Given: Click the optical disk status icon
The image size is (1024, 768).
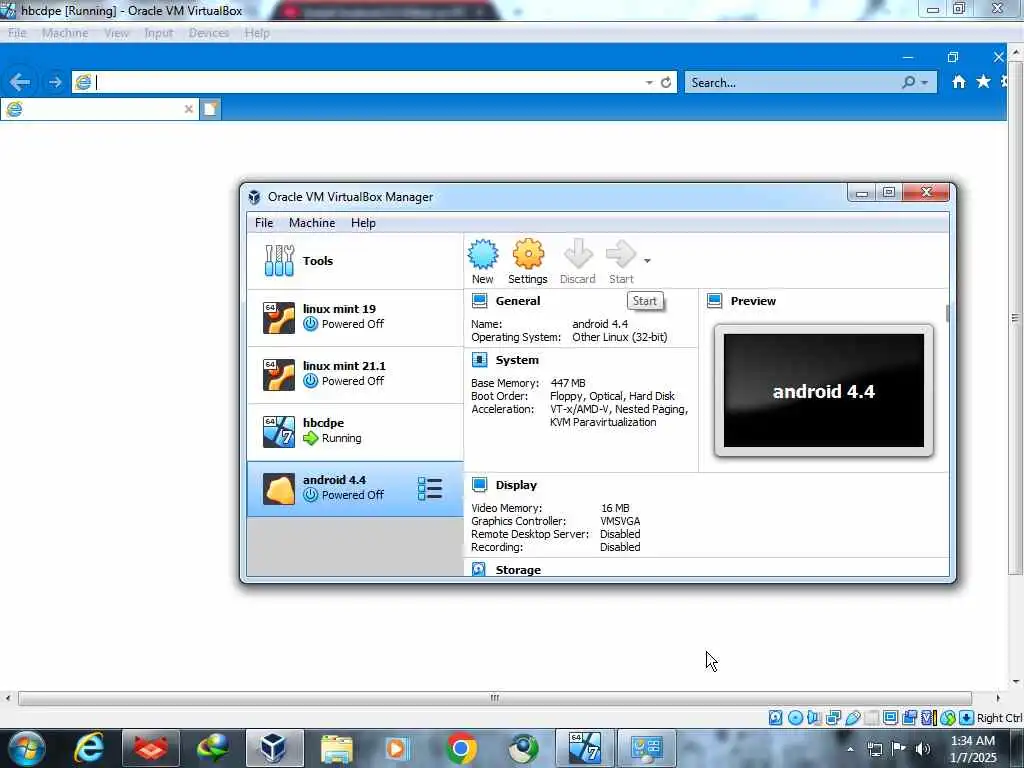Looking at the screenshot, I should (795, 718).
